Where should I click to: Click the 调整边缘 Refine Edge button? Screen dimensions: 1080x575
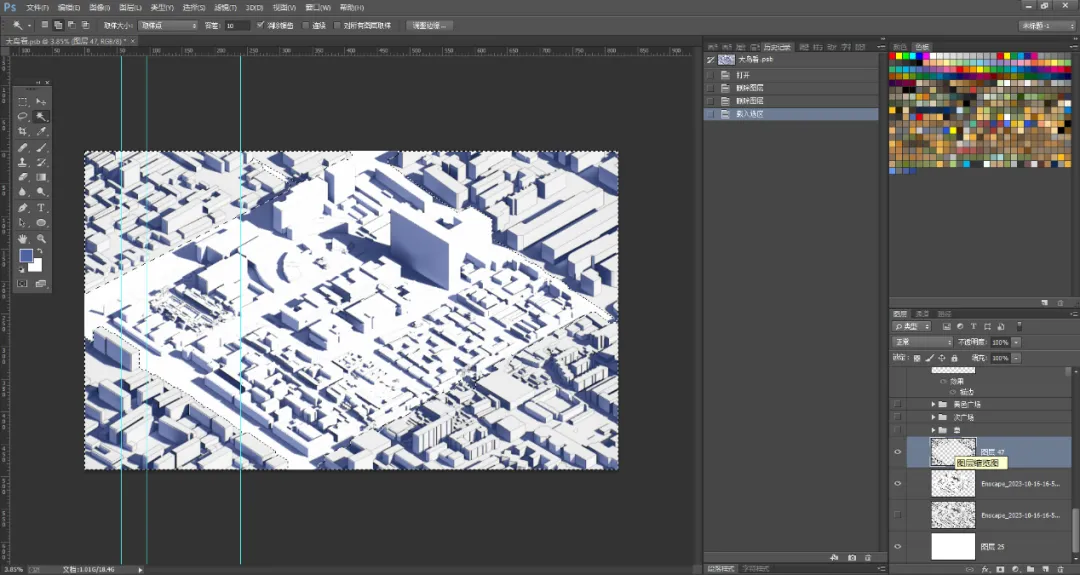pyautogui.click(x=430, y=25)
